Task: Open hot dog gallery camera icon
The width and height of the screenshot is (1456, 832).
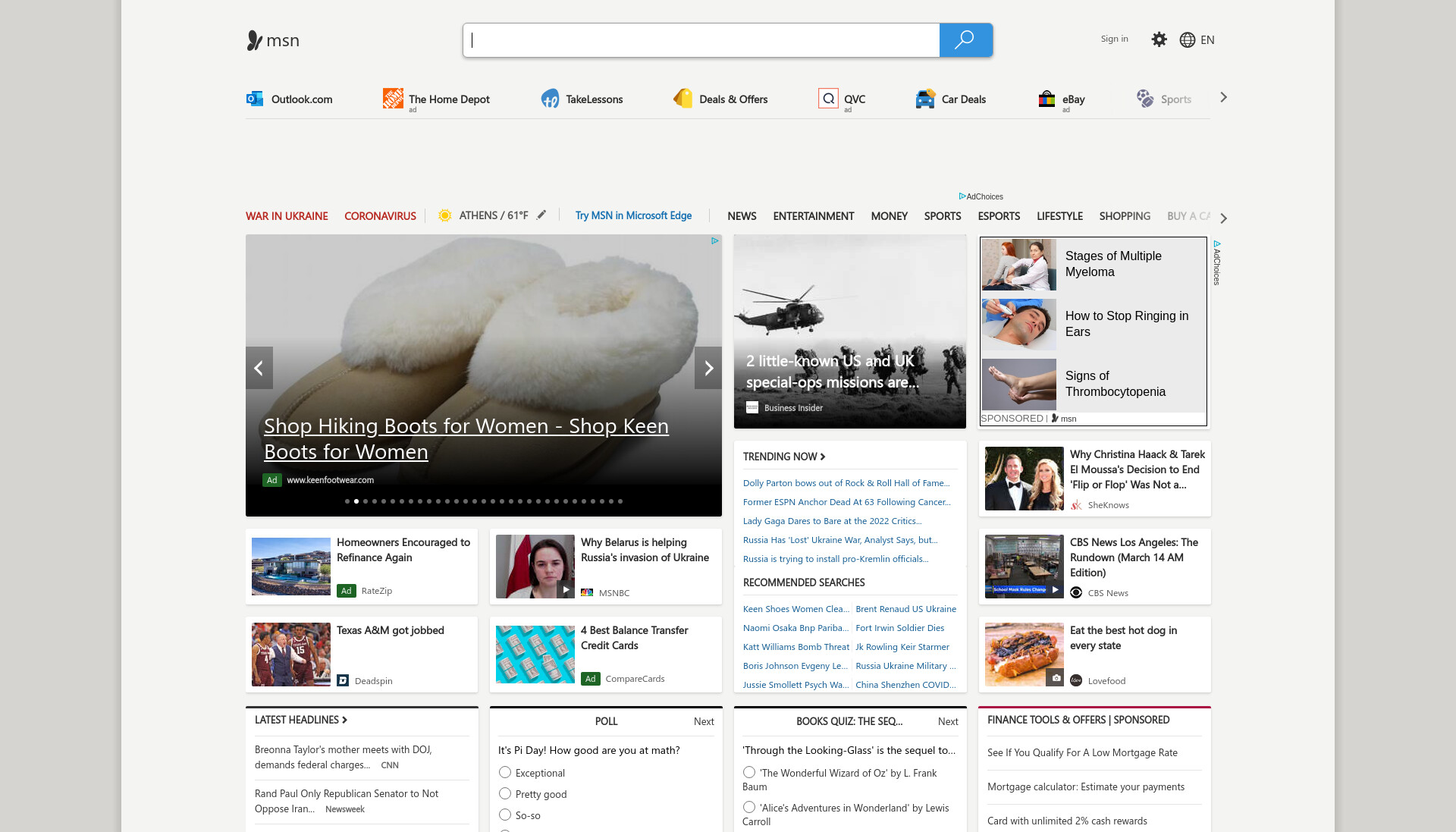Action: tap(1055, 677)
